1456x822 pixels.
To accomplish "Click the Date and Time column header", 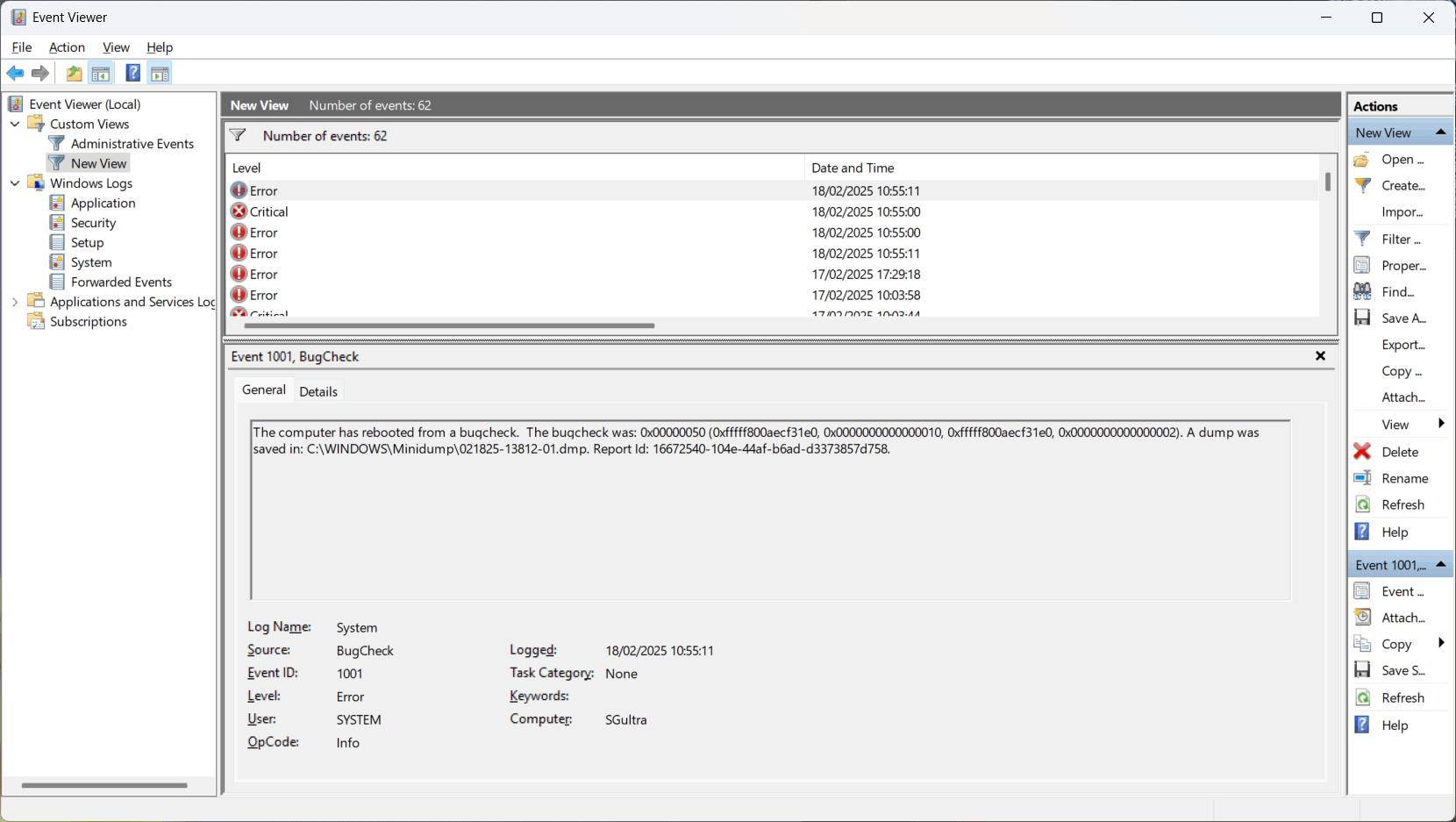I will (x=1061, y=168).
